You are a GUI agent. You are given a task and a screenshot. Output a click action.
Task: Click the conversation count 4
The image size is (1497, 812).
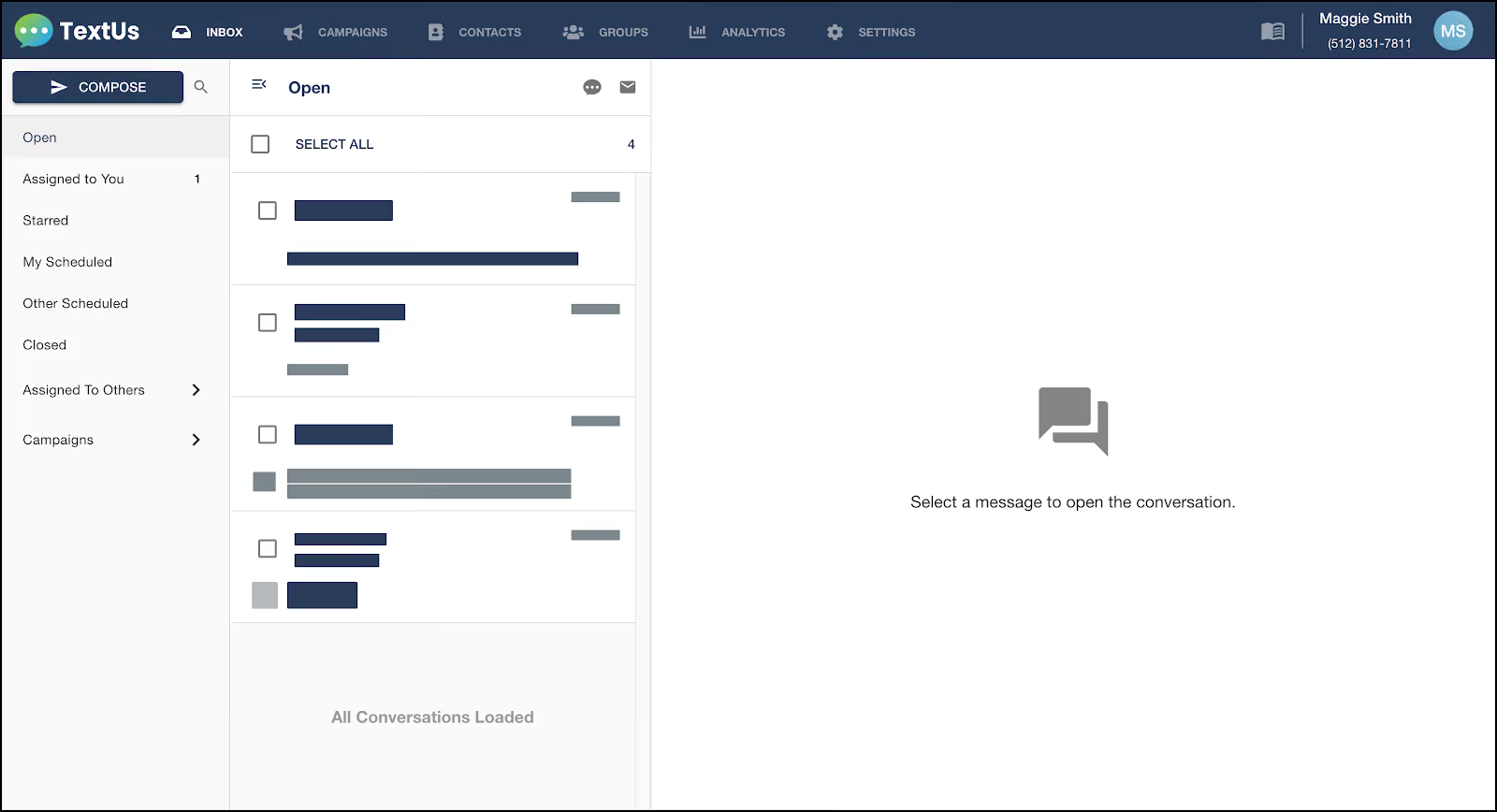pyautogui.click(x=632, y=144)
